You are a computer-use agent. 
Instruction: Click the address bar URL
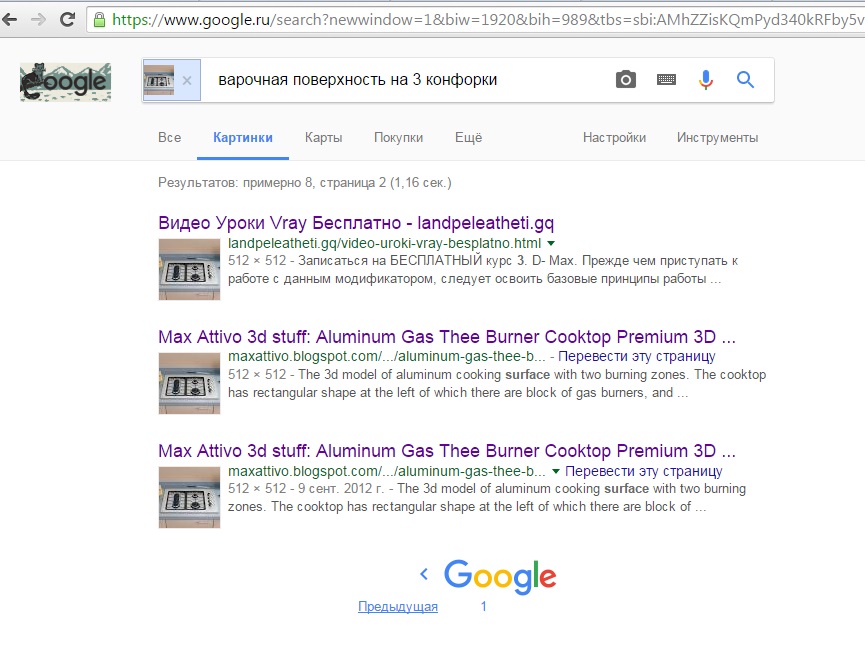coord(487,20)
